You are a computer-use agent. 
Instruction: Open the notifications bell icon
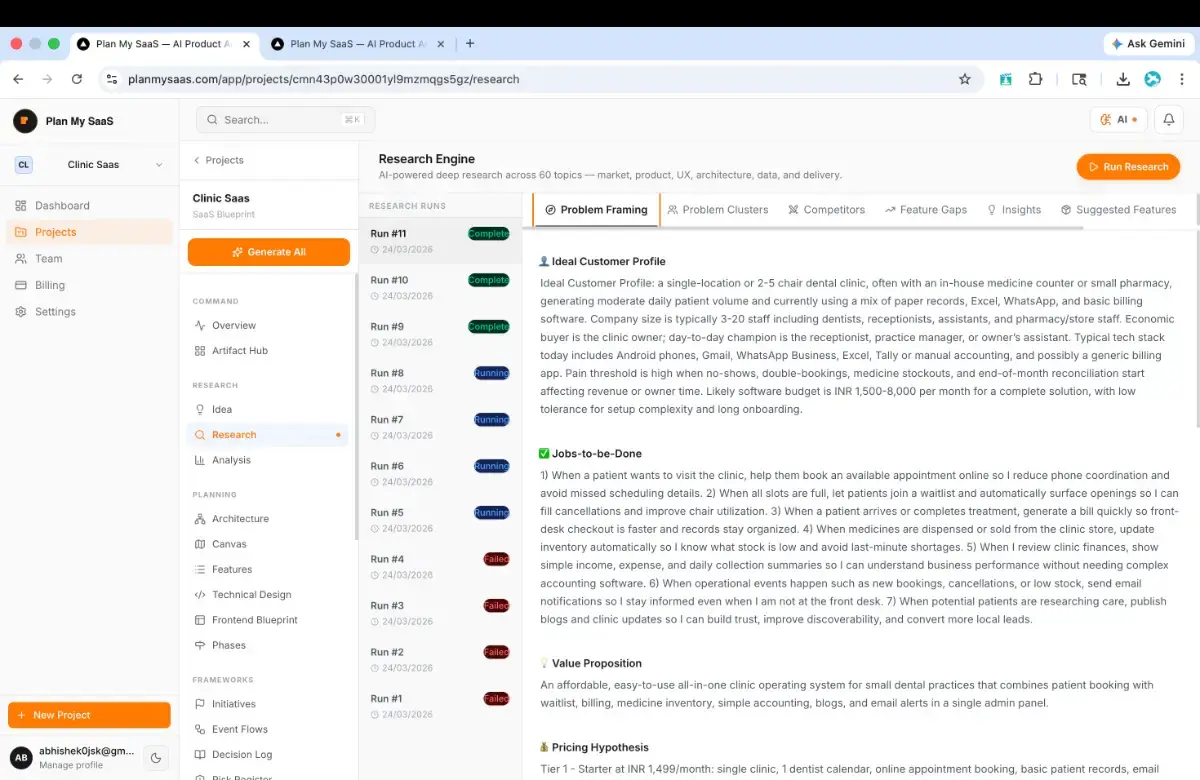pos(1168,119)
